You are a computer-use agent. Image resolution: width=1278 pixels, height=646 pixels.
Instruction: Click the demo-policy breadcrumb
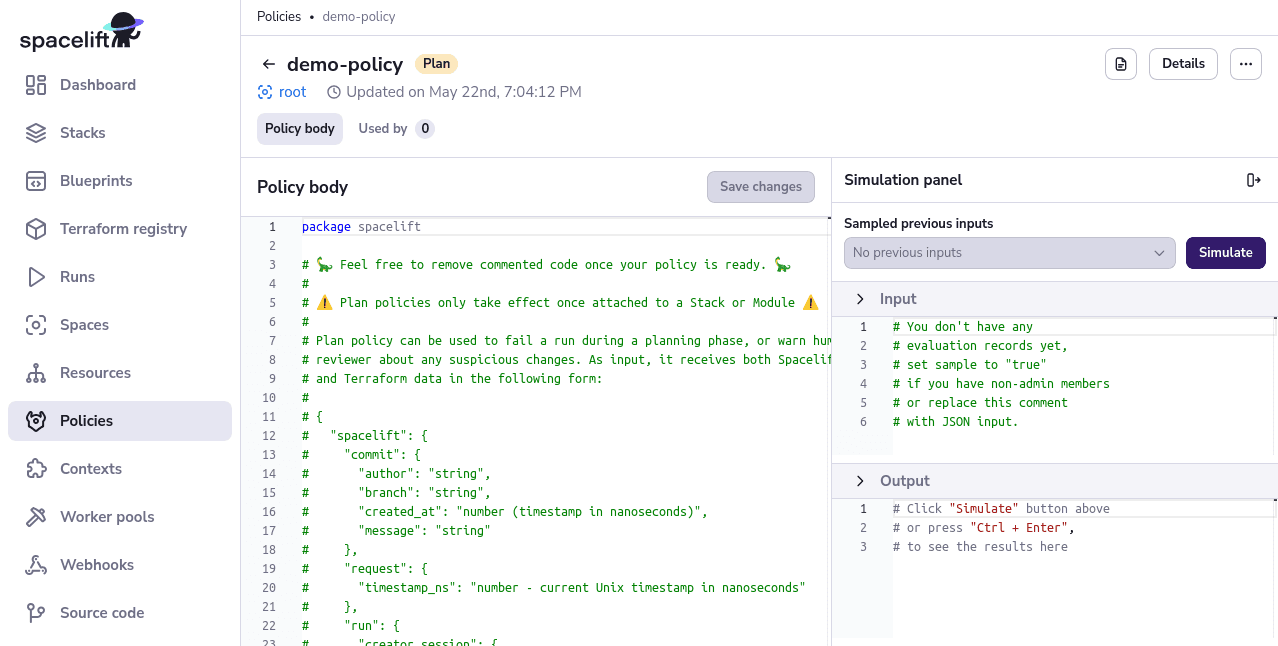click(x=359, y=17)
